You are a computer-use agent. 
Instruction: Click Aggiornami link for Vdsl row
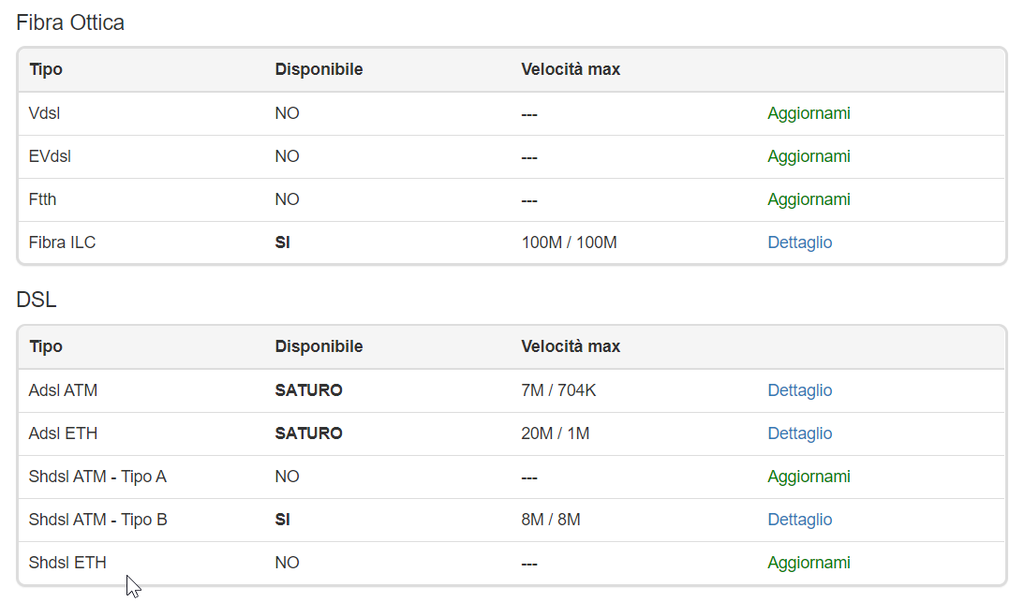(x=808, y=114)
